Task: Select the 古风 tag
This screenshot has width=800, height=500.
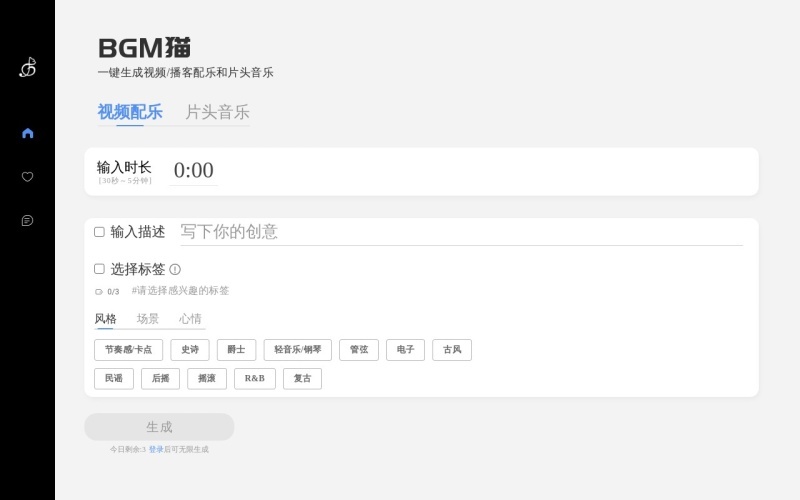Action: pos(452,350)
